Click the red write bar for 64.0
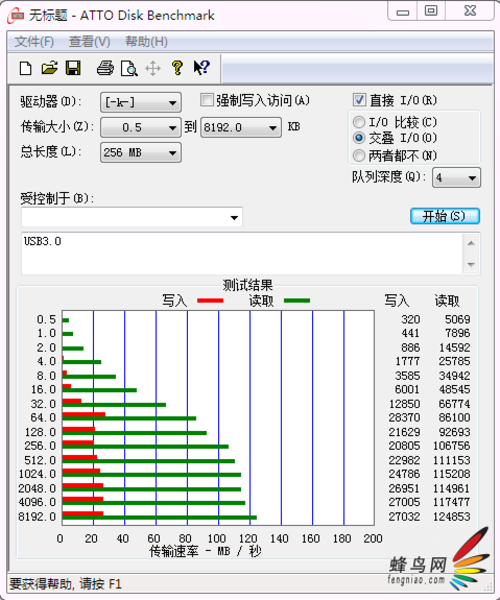 tap(84, 414)
